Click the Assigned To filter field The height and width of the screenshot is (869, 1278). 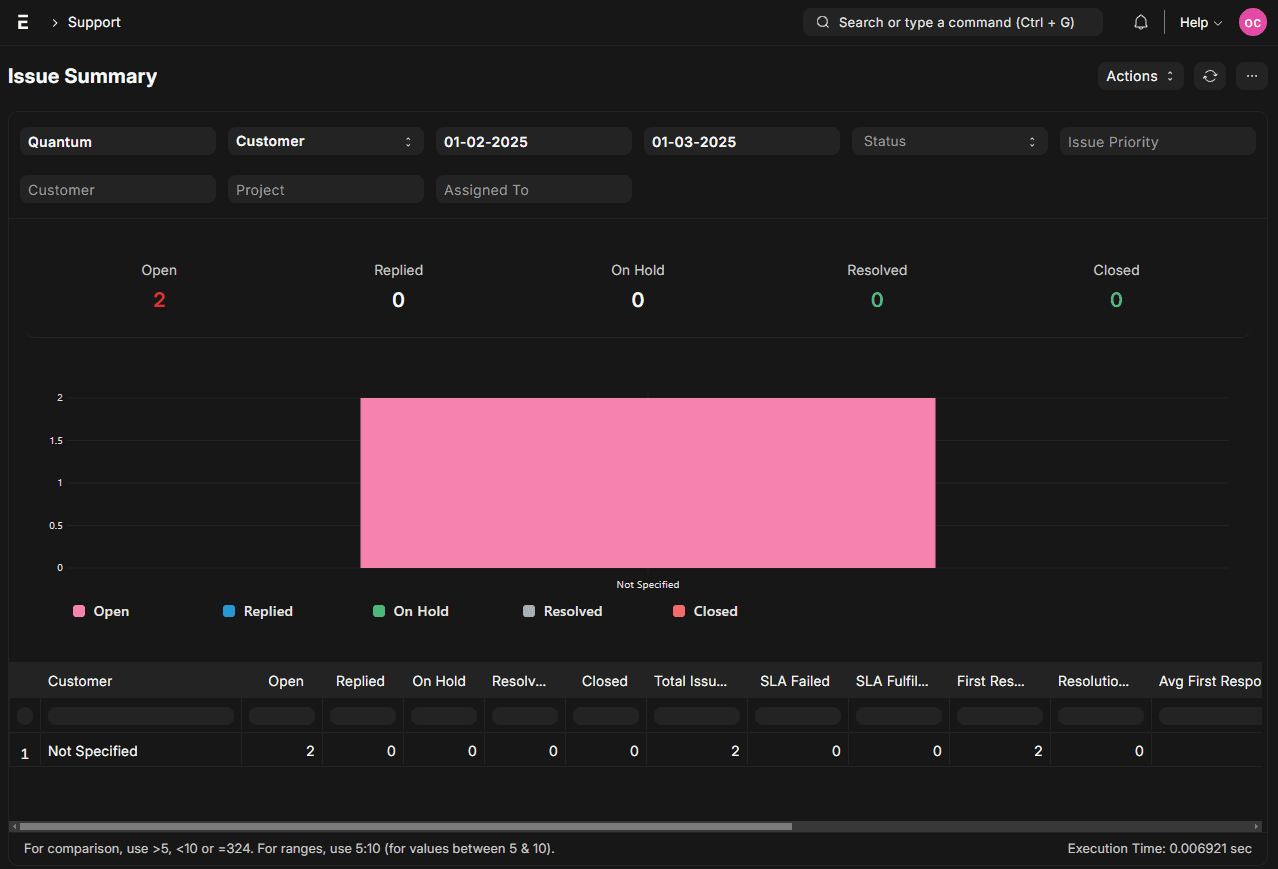tap(534, 189)
